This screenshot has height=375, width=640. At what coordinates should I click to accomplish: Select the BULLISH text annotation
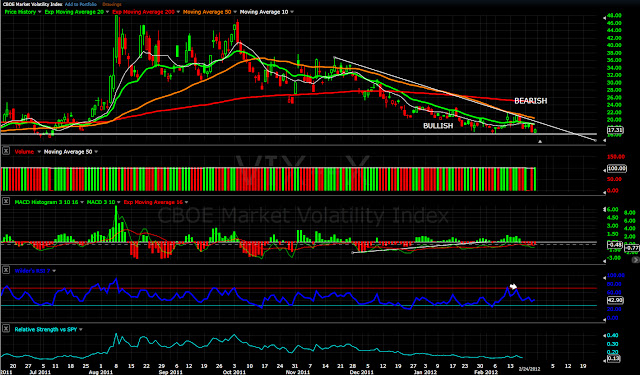point(438,126)
